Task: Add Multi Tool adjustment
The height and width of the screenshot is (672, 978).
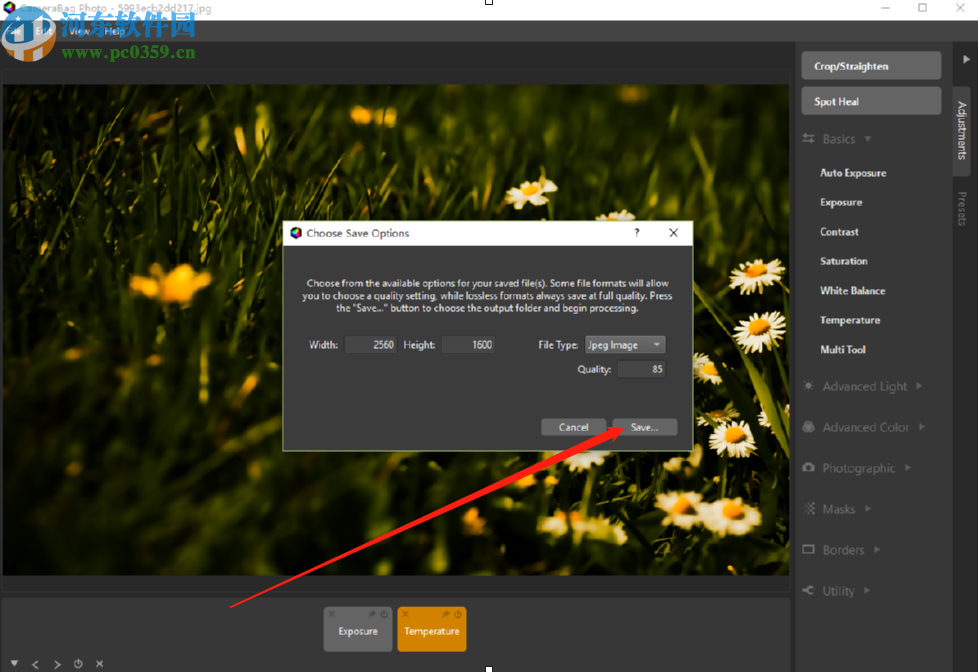Action: [x=843, y=349]
